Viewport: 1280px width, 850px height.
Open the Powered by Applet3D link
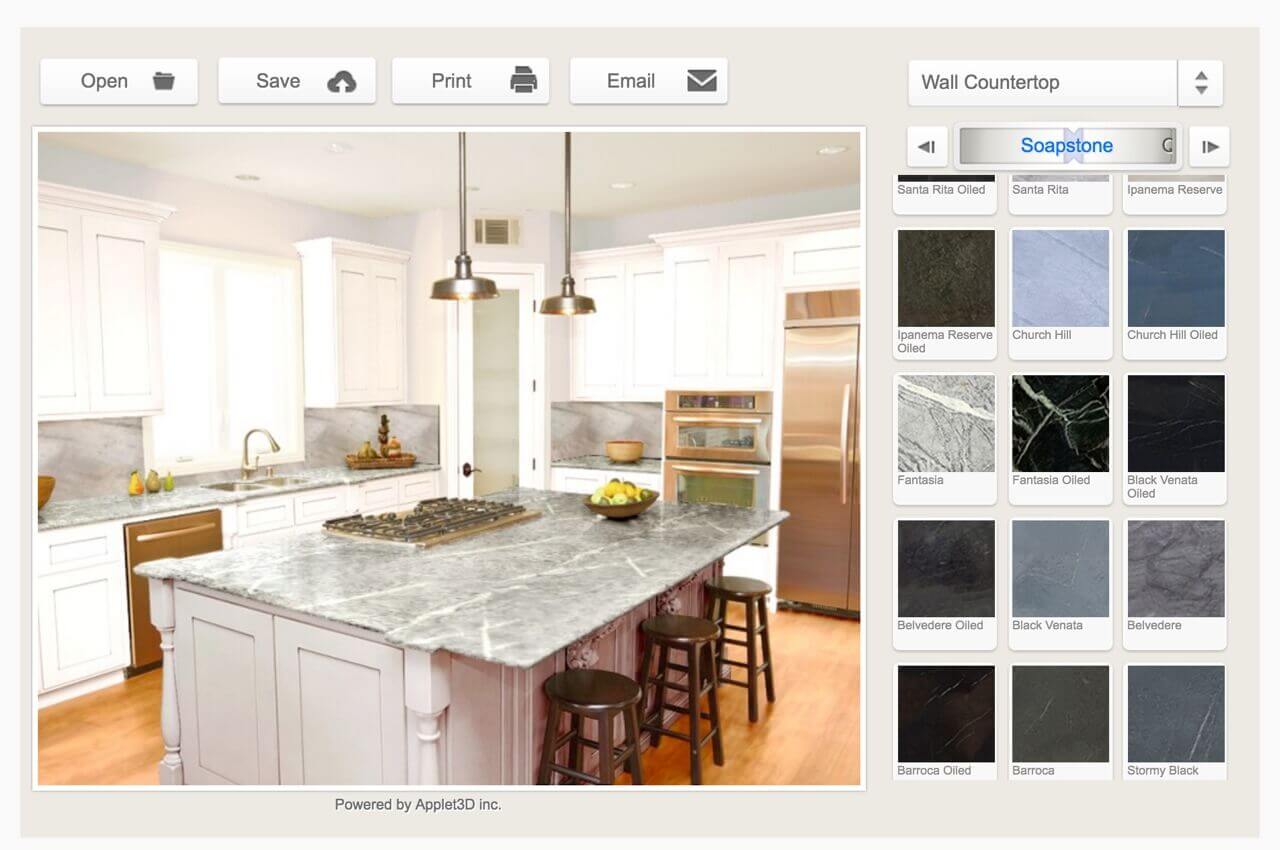[x=417, y=804]
